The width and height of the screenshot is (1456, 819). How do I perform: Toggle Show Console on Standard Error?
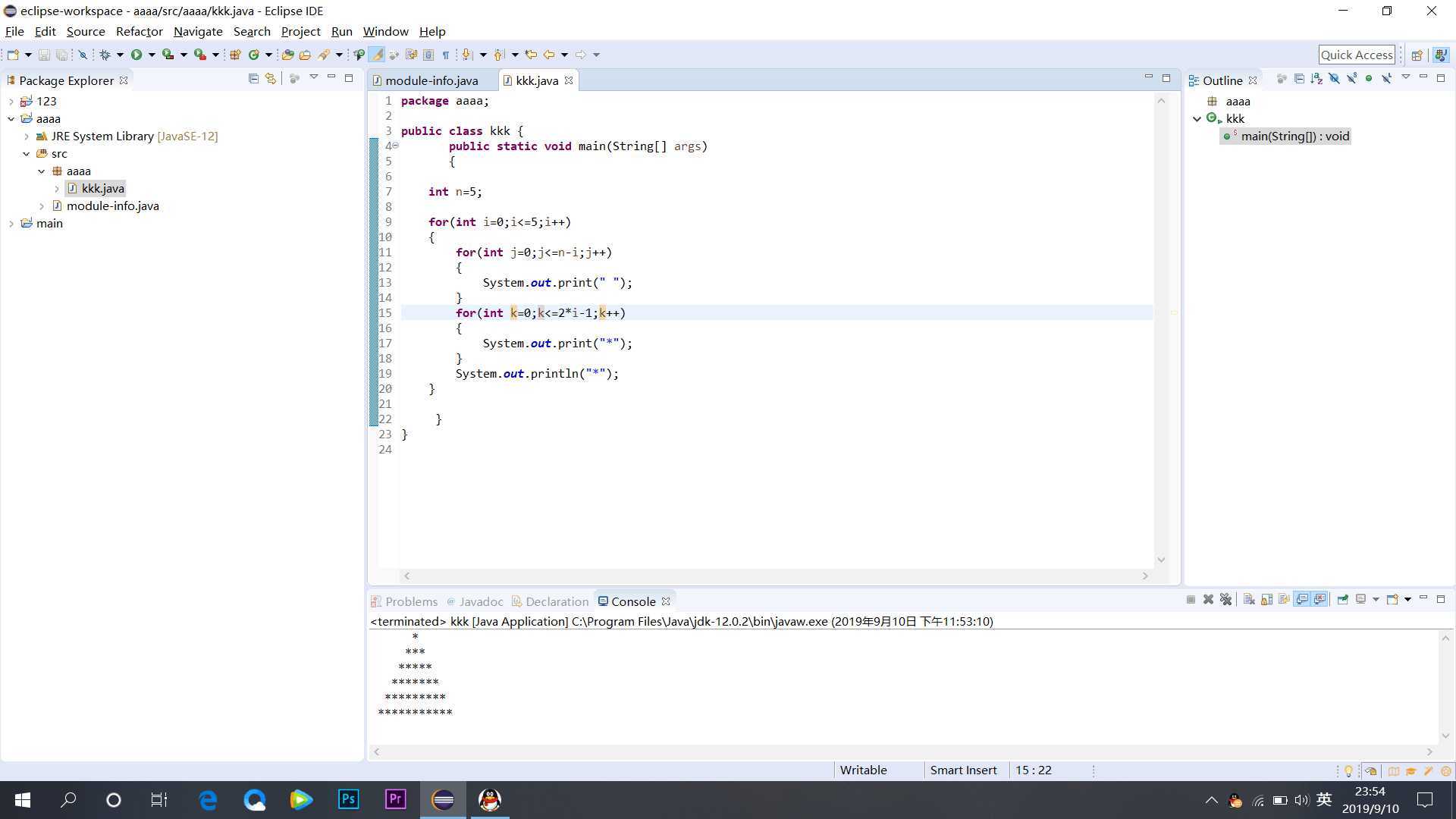(x=1320, y=600)
